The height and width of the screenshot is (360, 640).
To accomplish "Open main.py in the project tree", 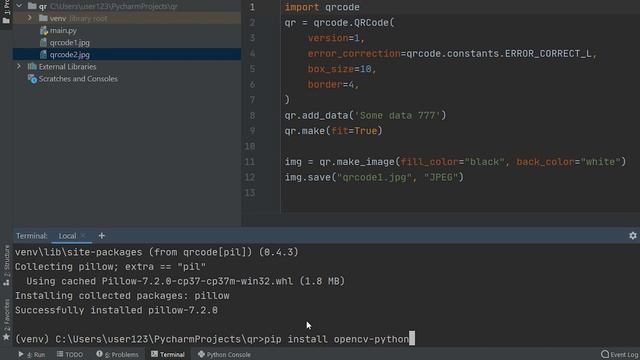I will 63,30.
